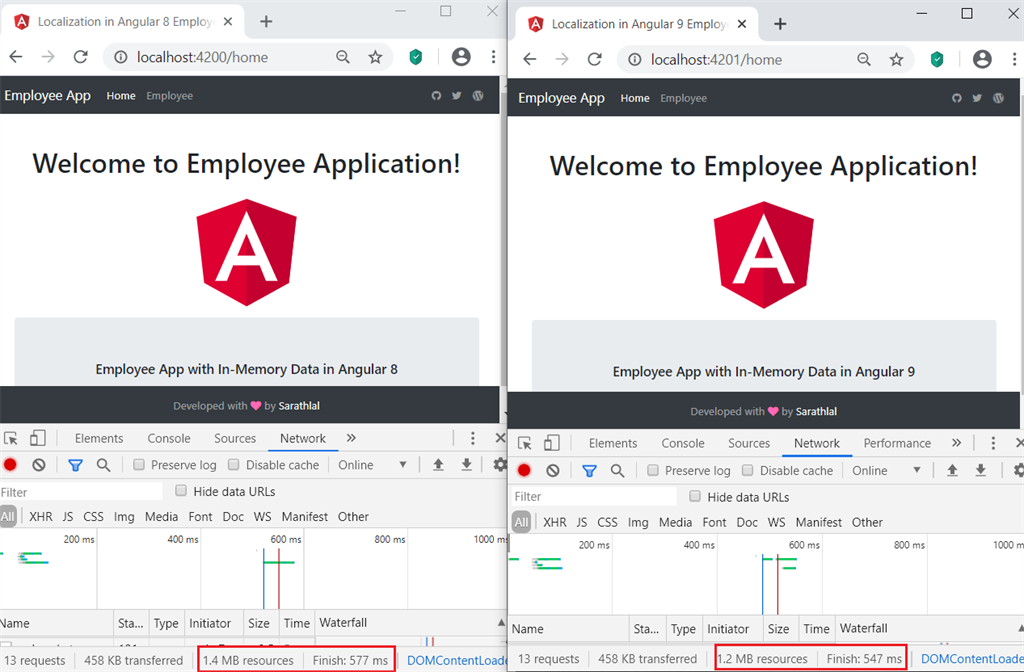Expand more tabs chevron in left DevTools
This screenshot has width=1024, height=672.
pos(351,438)
